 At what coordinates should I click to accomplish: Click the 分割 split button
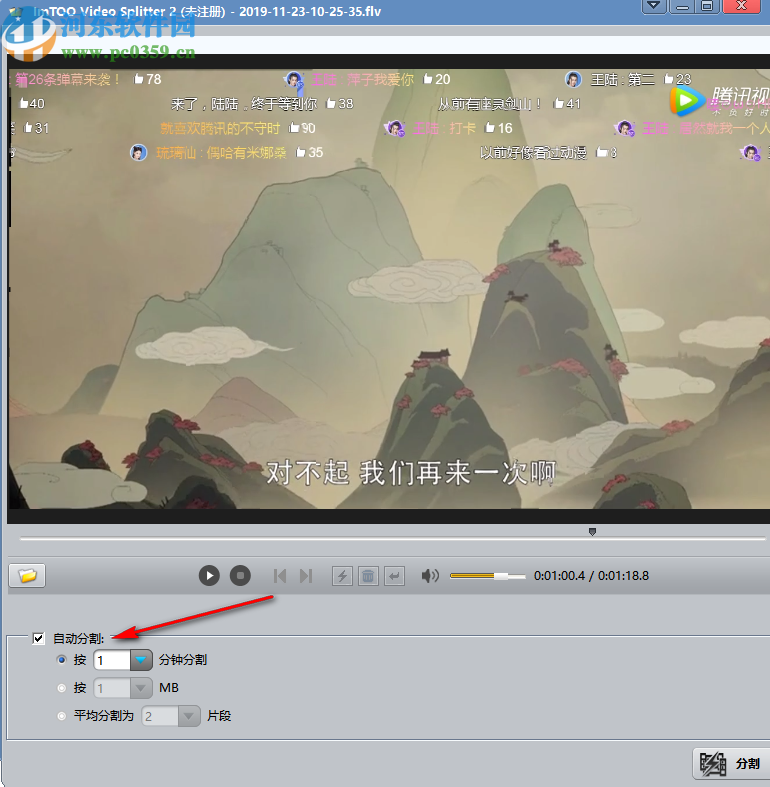click(731, 763)
